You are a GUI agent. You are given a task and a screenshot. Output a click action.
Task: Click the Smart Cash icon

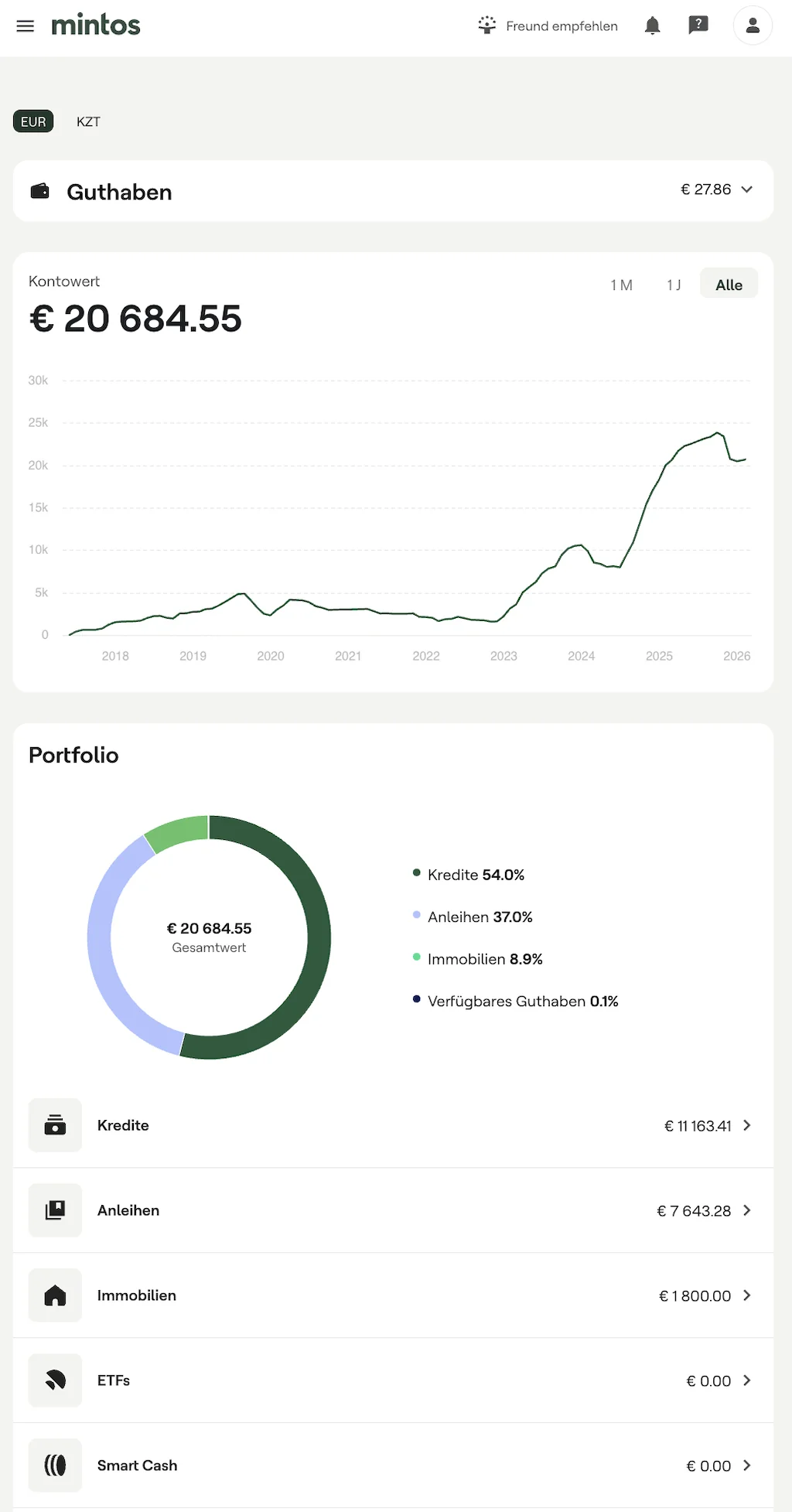55,1466
